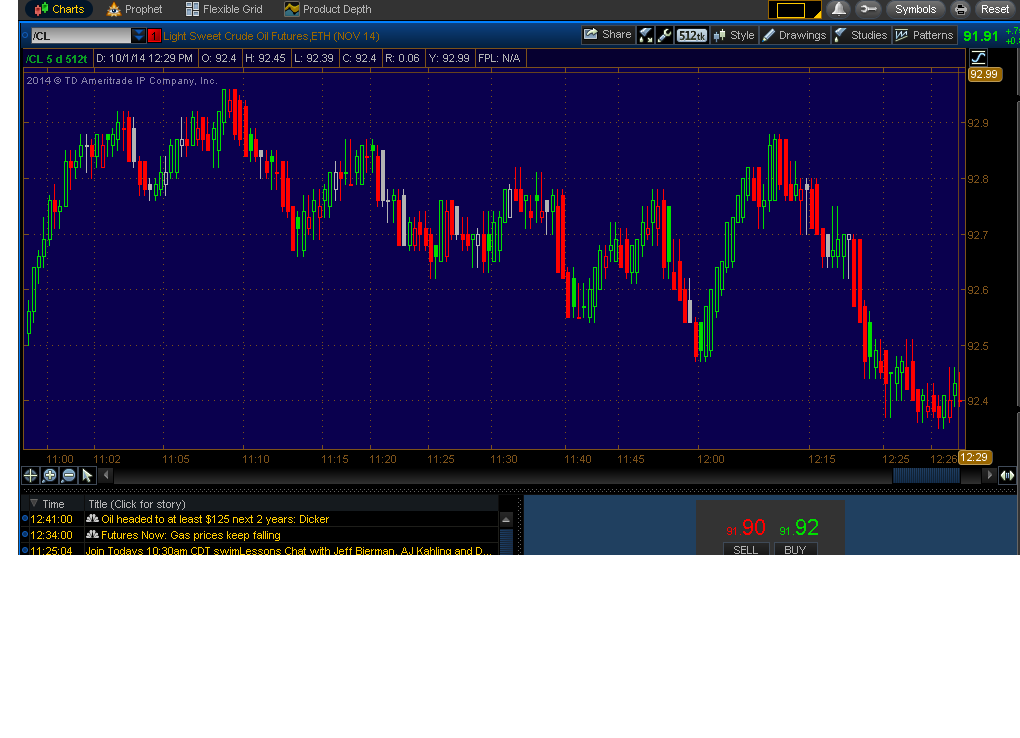Click the news list scroll-up arrow

click(x=506, y=519)
